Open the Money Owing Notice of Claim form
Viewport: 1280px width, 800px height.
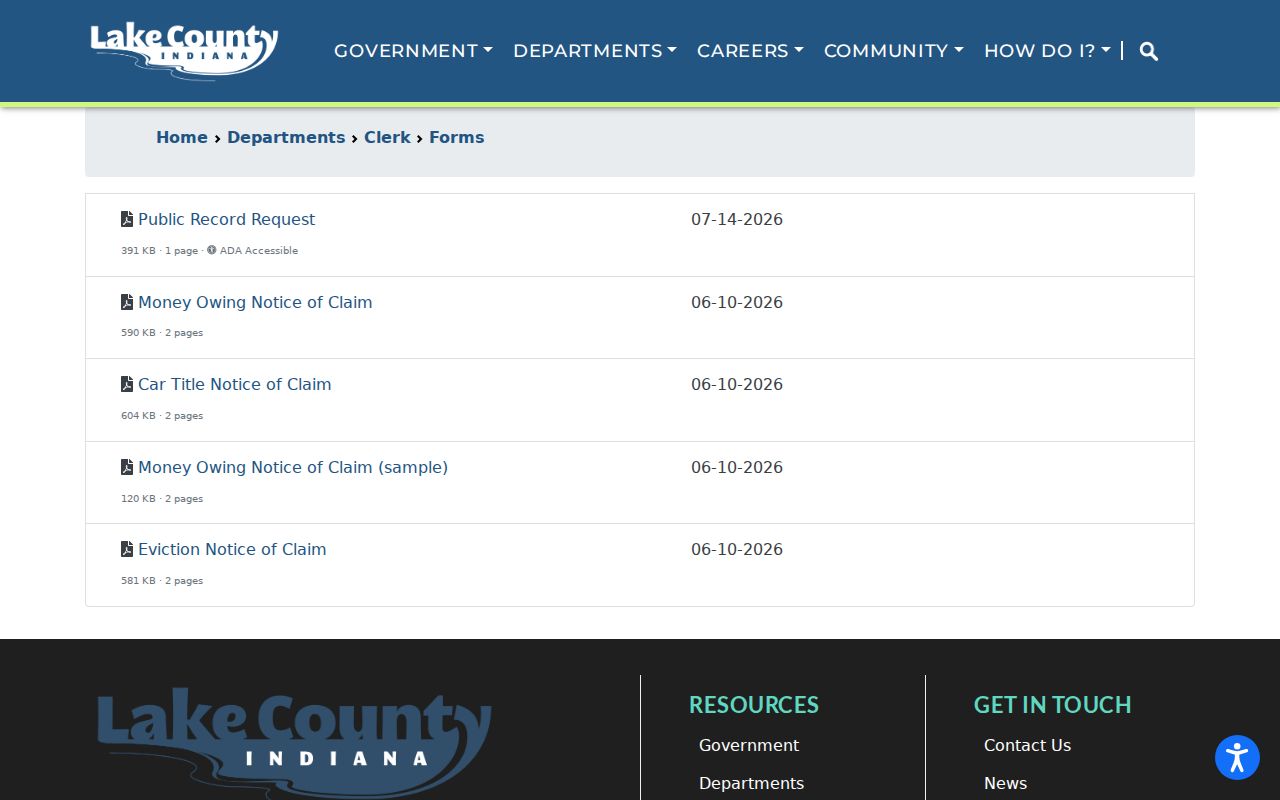tap(255, 302)
